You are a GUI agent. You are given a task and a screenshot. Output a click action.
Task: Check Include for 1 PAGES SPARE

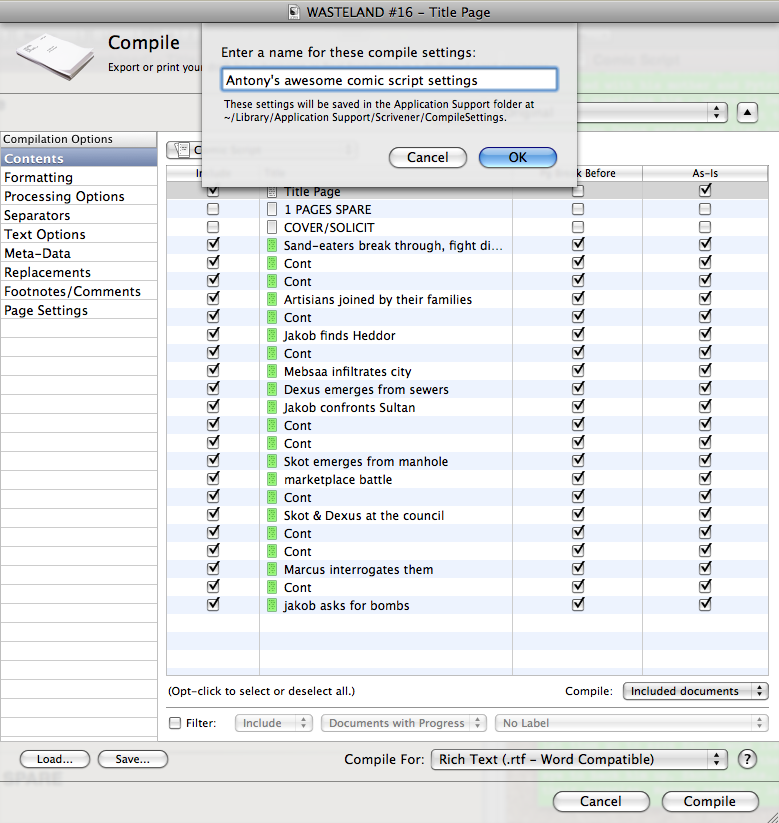[213, 210]
